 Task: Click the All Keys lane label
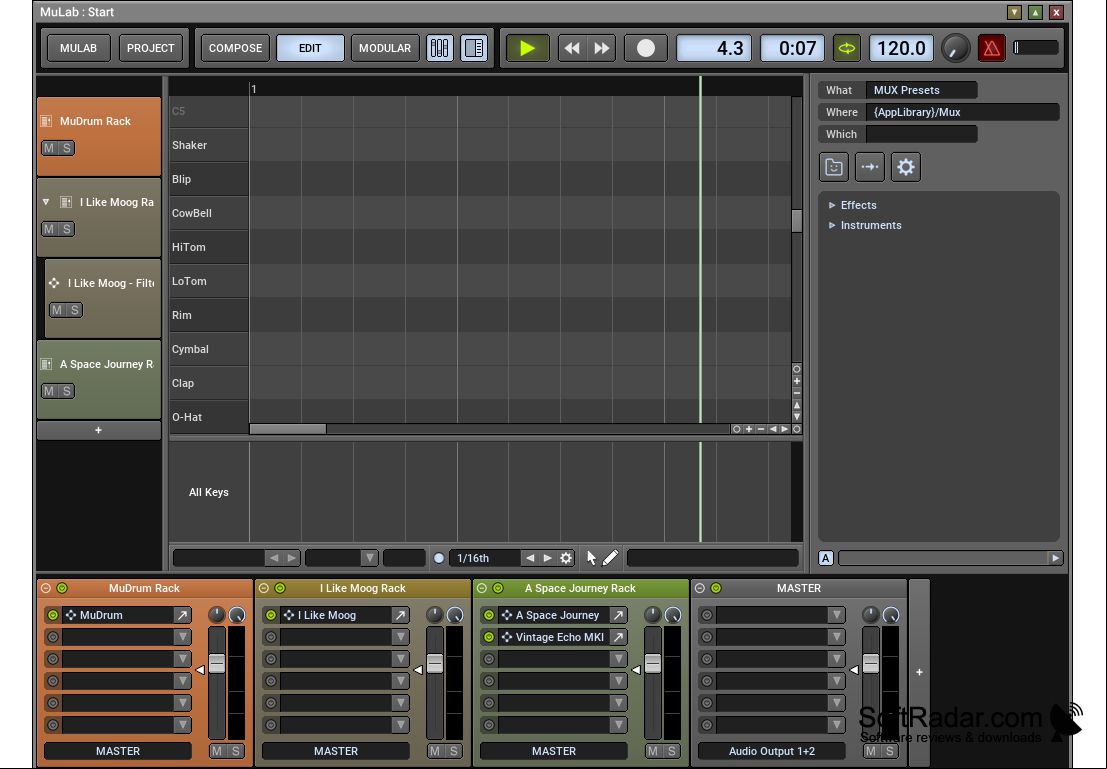[x=208, y=492]
